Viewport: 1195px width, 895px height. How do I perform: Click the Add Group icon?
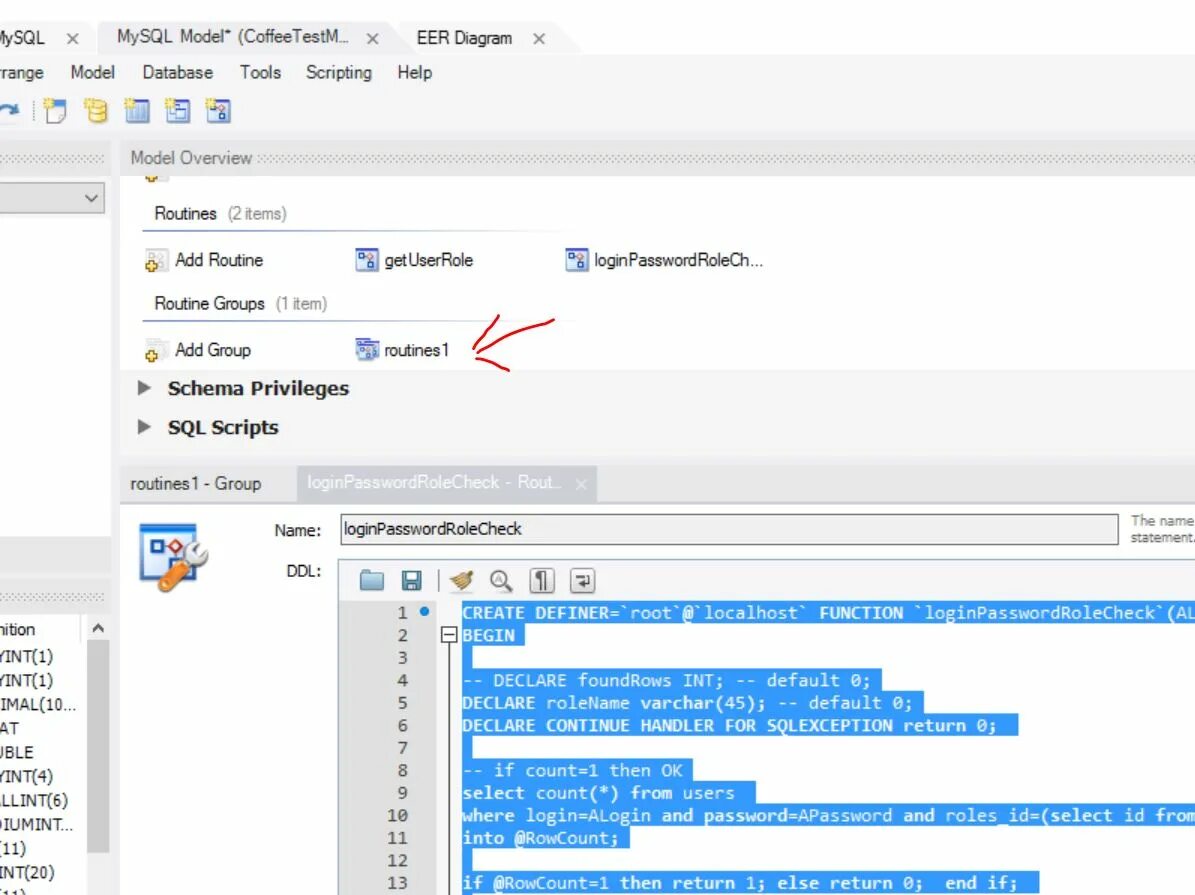point(155,351)
